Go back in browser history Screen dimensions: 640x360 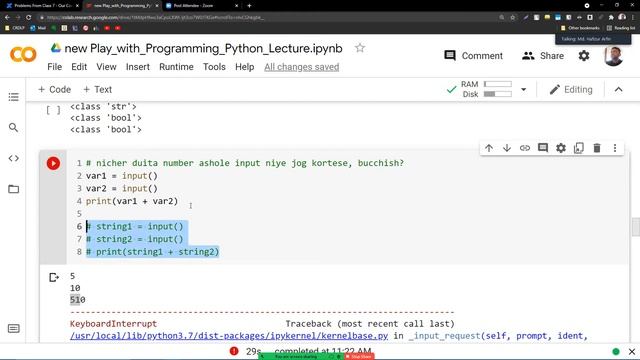tap(7, 18)
